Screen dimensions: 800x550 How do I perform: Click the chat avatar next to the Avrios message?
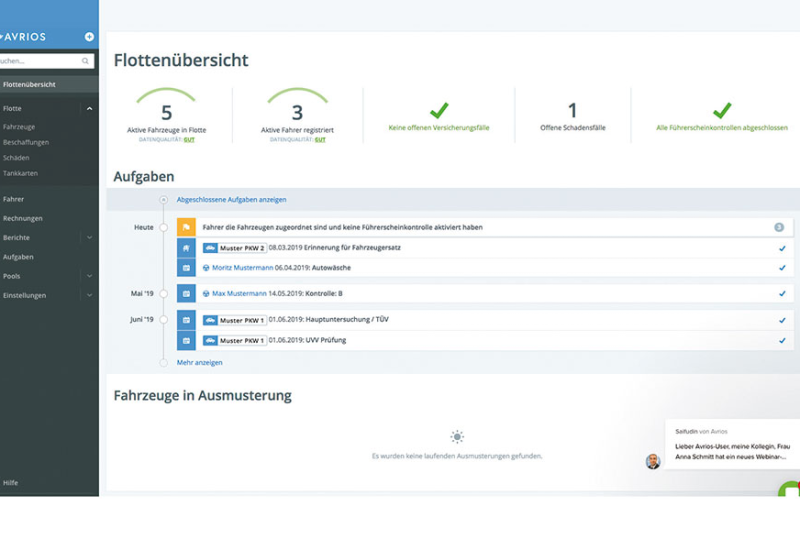653,461
